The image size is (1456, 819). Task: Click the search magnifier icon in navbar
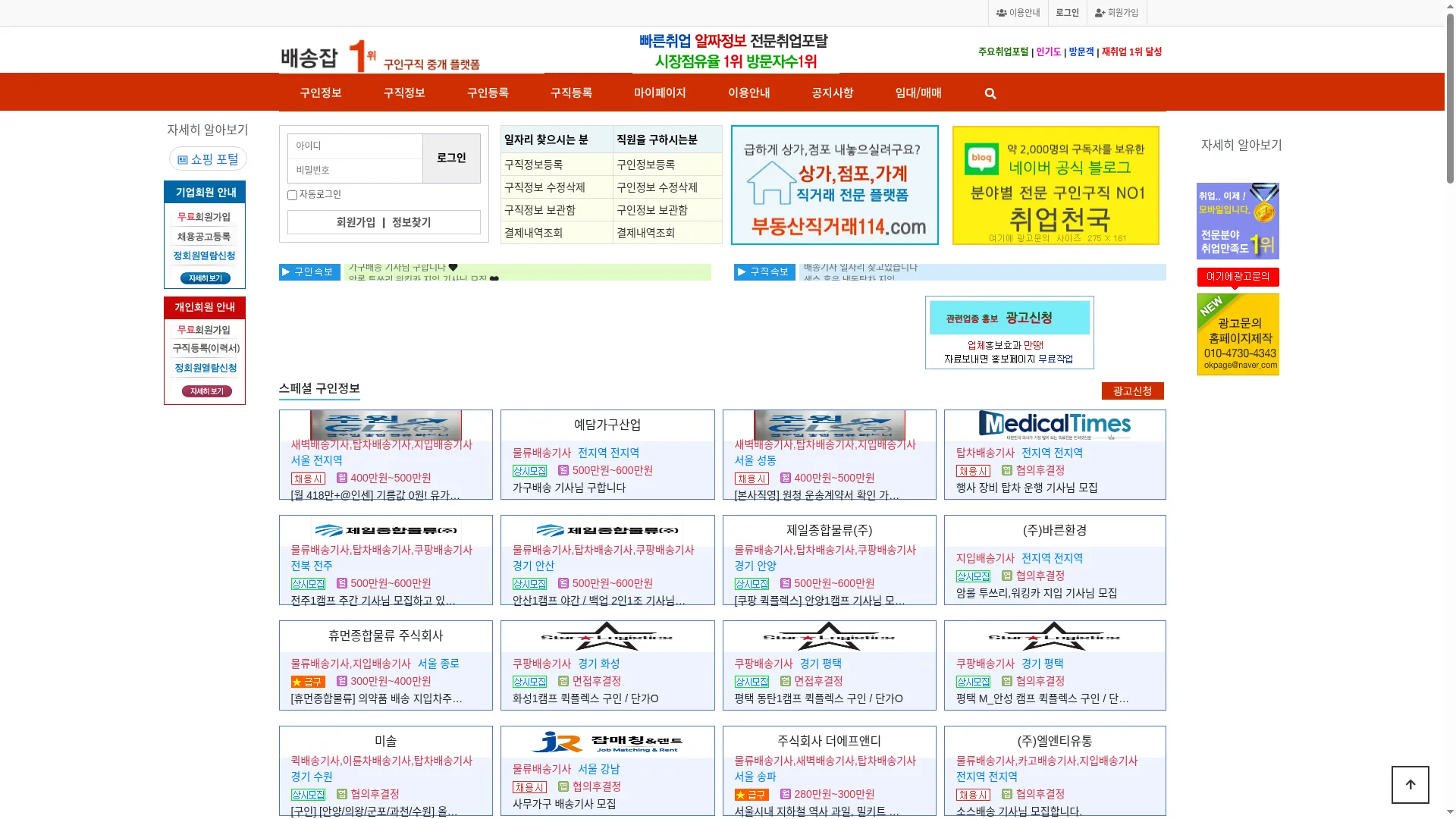pyautogui.click(x=990, y=93)
